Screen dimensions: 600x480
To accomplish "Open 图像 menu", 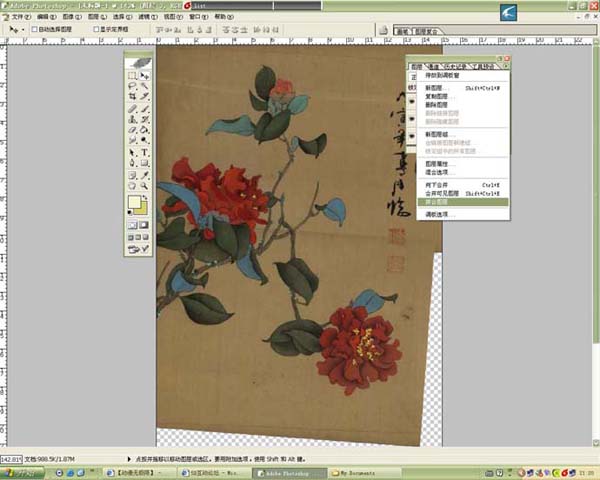I will point(72,17).
